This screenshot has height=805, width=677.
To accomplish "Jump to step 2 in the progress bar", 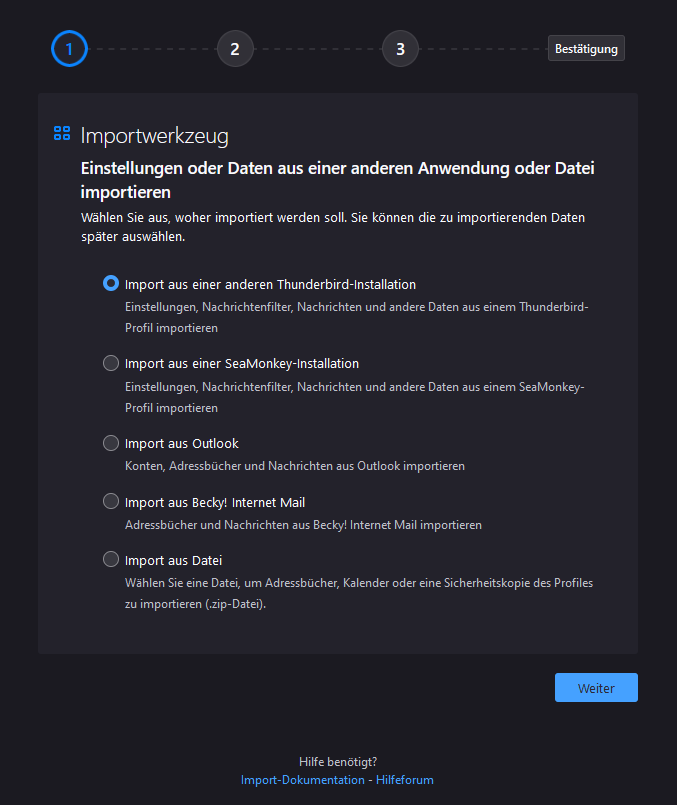I will [235, 48].
